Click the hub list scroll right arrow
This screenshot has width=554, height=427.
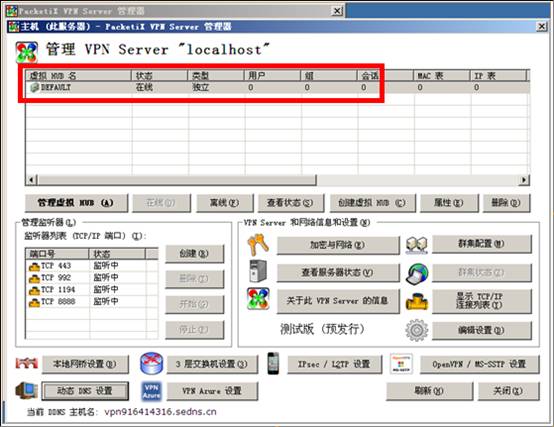pyautogui.click(x=524, y=180)
